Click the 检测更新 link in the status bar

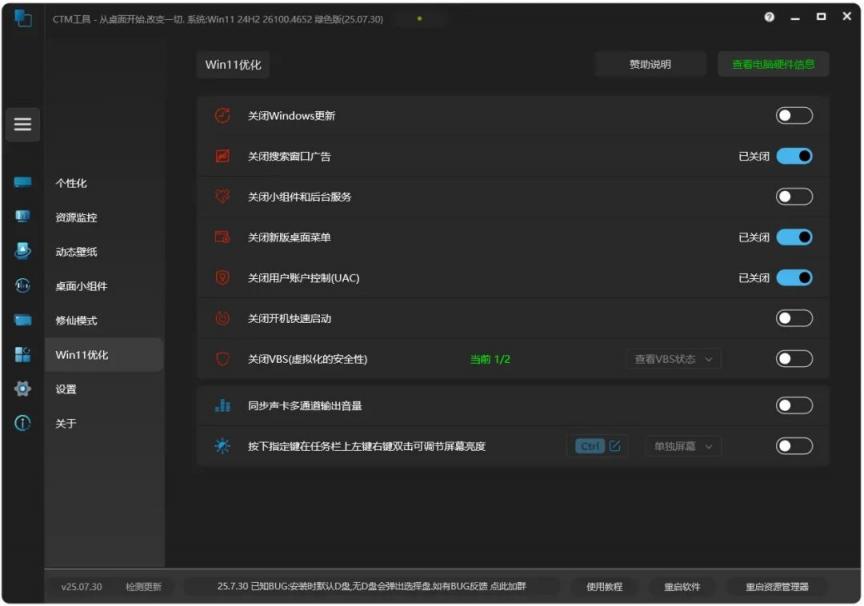[142, 587]
